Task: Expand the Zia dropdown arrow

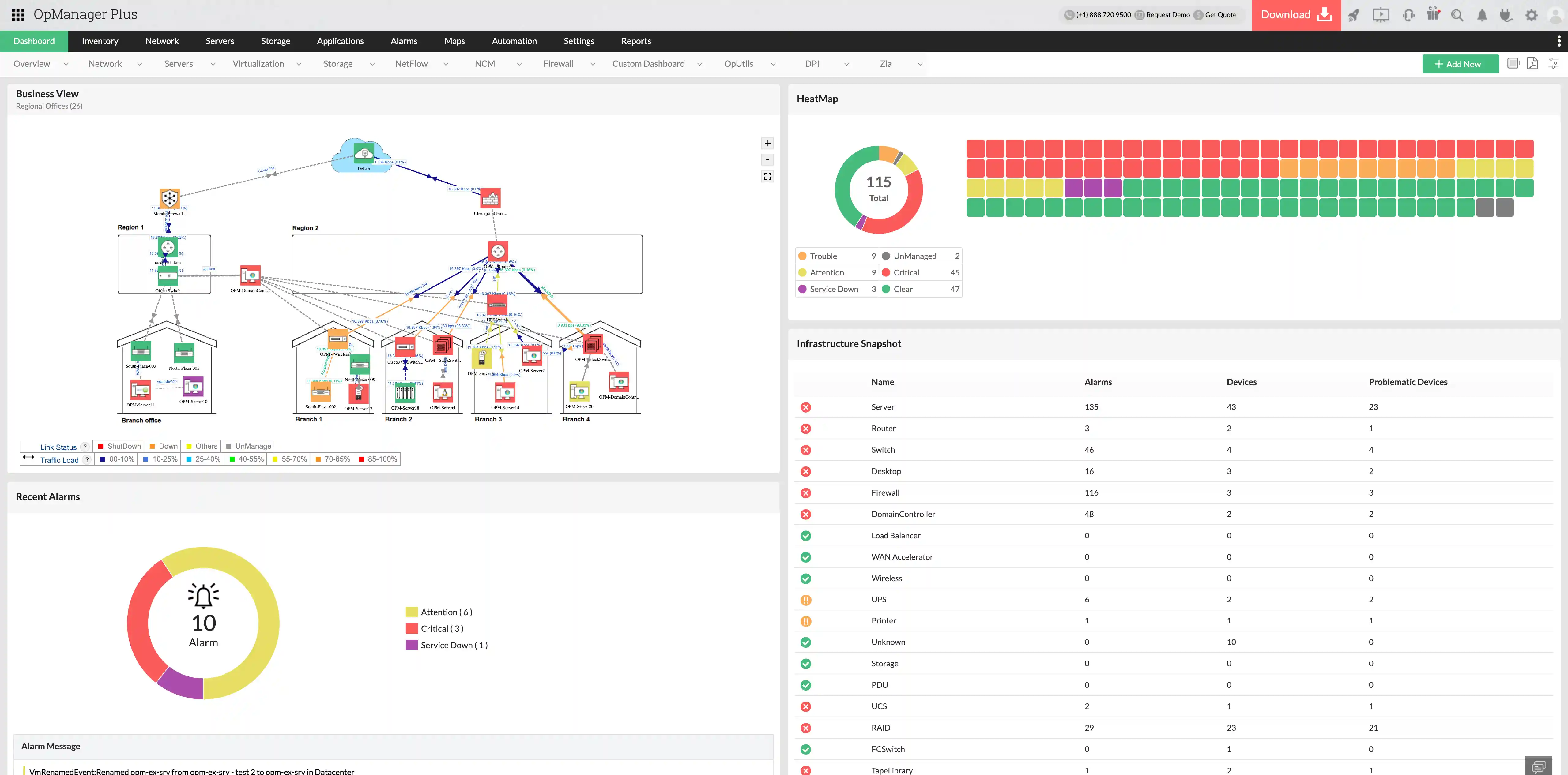Action: click(920, 64)
